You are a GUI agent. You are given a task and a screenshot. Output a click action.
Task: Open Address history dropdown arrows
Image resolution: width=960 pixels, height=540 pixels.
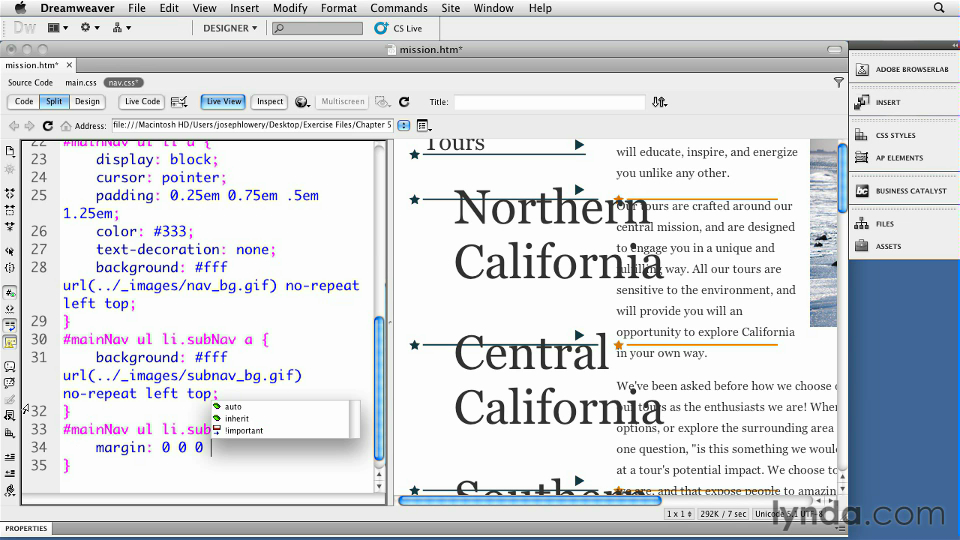point(403,125)
